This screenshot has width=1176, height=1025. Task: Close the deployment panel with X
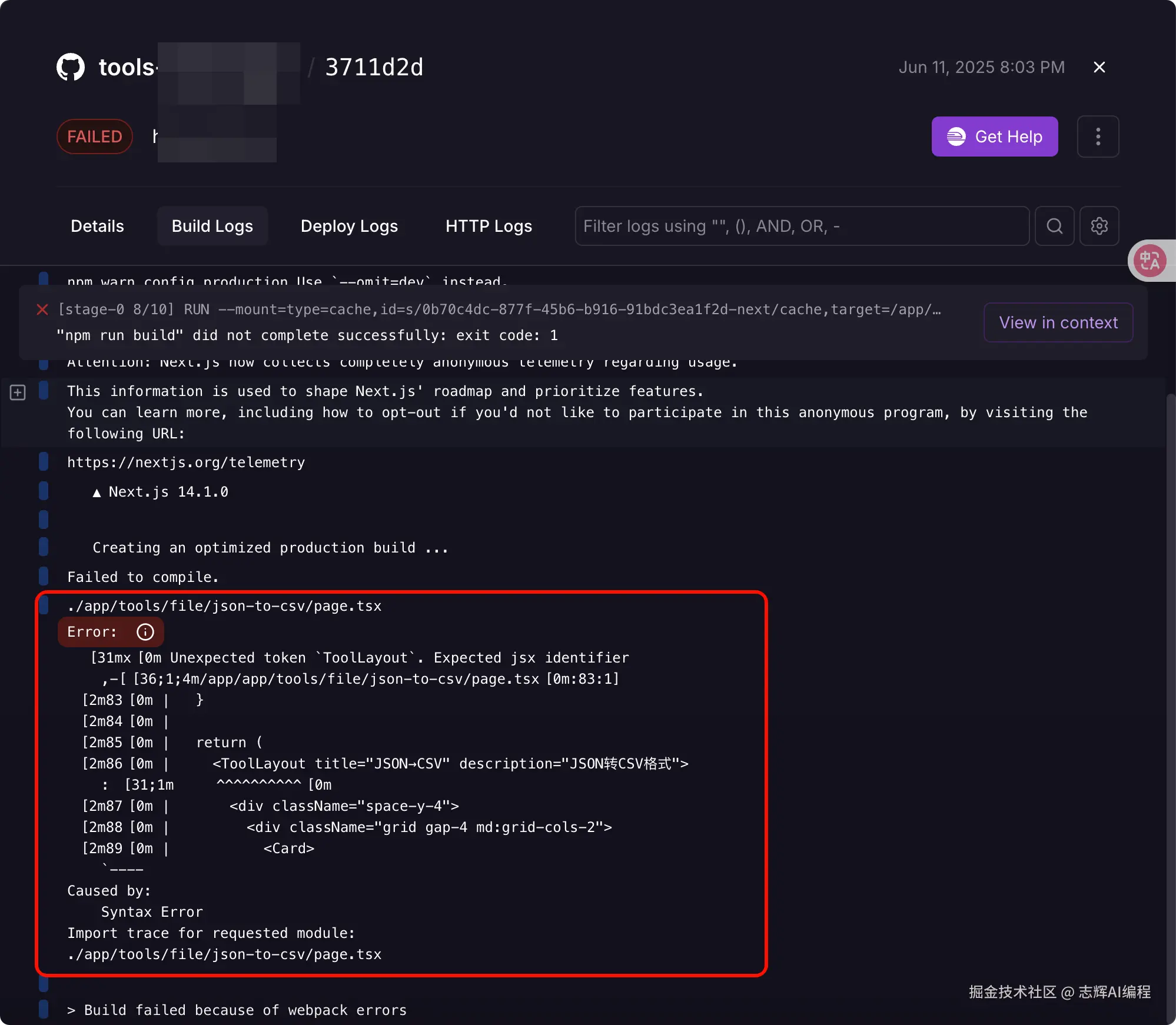1099,67
